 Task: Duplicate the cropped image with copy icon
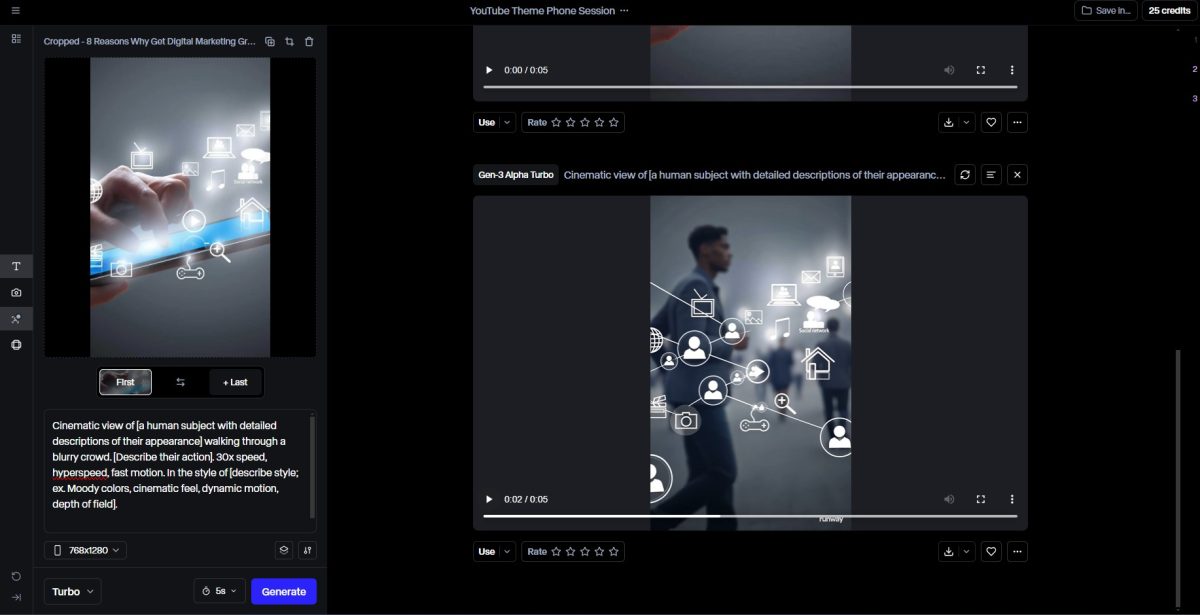pos(270,42)
